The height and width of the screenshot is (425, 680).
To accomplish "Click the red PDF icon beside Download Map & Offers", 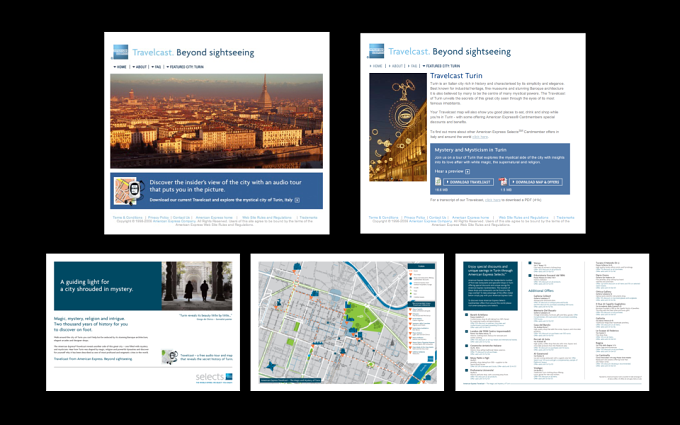I will tap(503, 182).
